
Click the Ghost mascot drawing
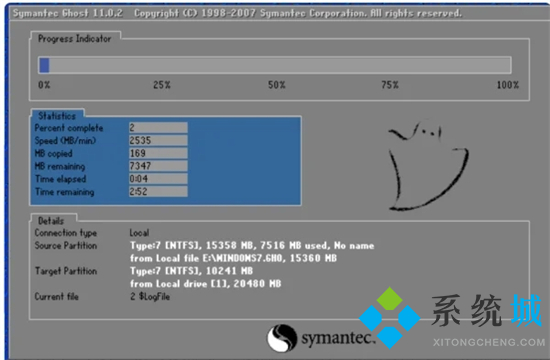pyautogui.click(x=428, y=166)
